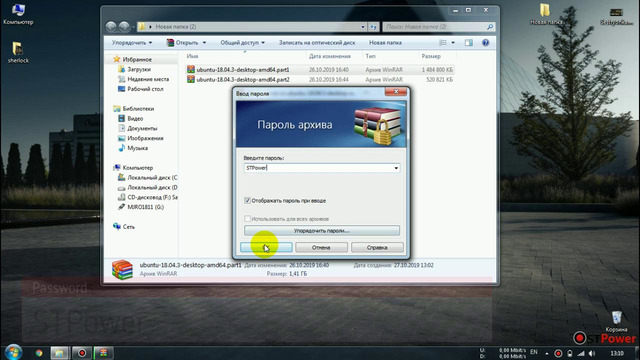Open Рабочий стол in the sidebar
Viewport: 640px width, 360px height.
point(145,89)
